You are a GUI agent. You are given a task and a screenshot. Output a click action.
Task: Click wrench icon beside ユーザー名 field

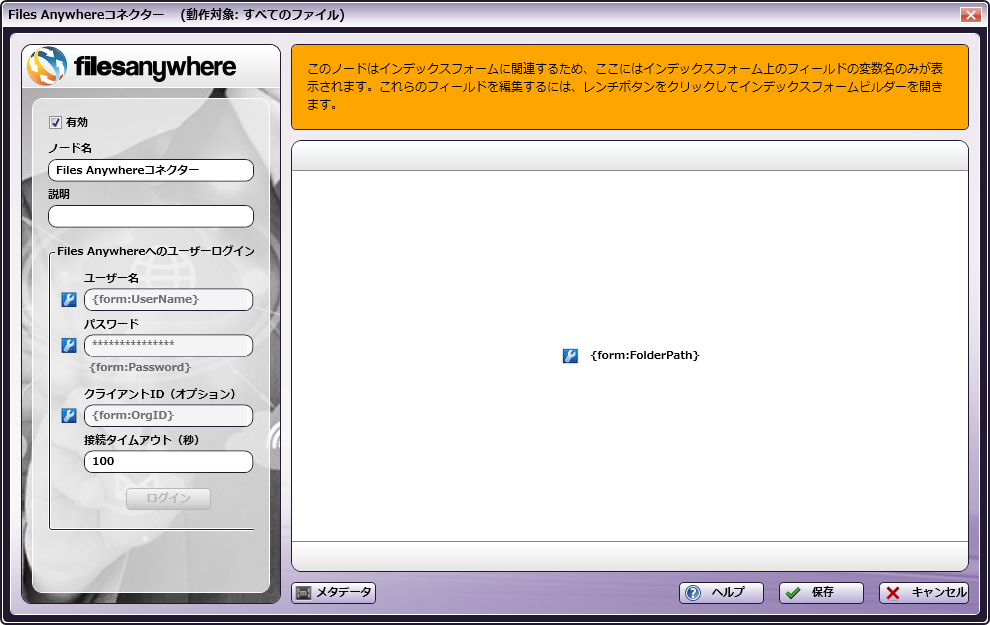coord(69,299)
